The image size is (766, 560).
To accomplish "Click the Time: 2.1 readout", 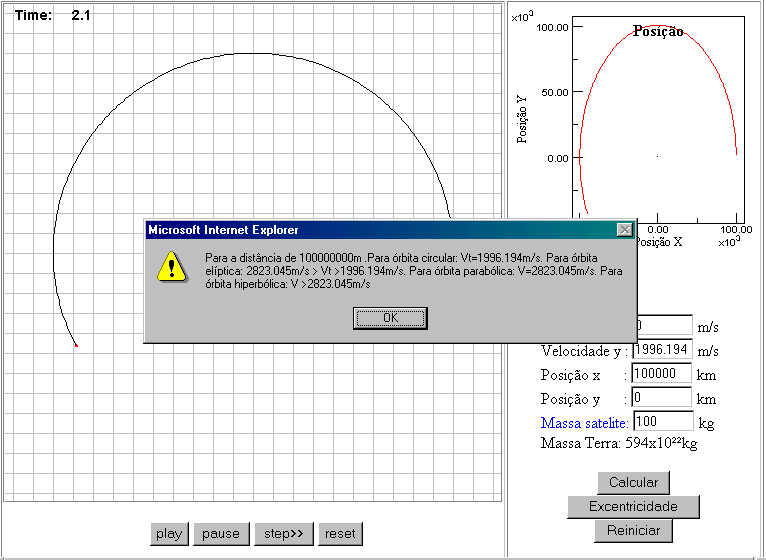I will coord(53,15).
